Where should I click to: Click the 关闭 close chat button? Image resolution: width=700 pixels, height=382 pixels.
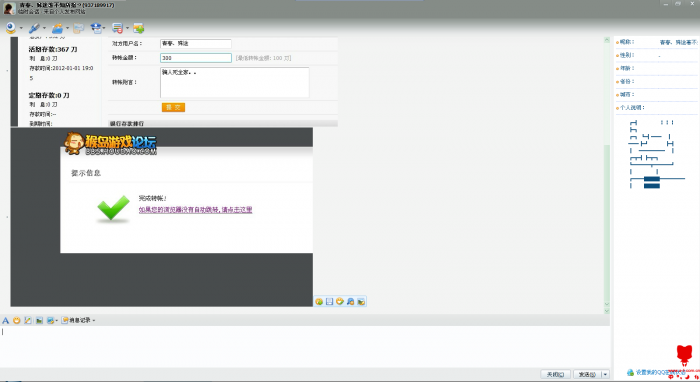pyautogui.click(x=555, y=374)
